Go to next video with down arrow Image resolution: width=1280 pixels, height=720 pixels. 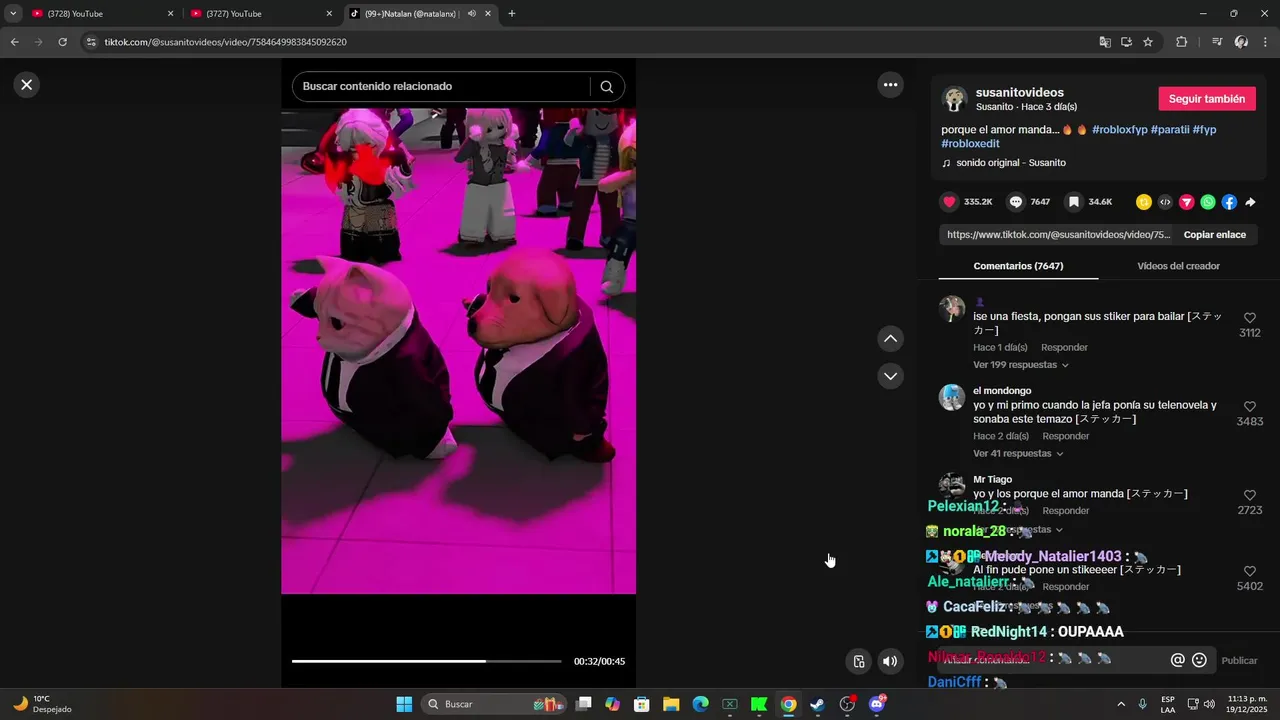[890, 376]
